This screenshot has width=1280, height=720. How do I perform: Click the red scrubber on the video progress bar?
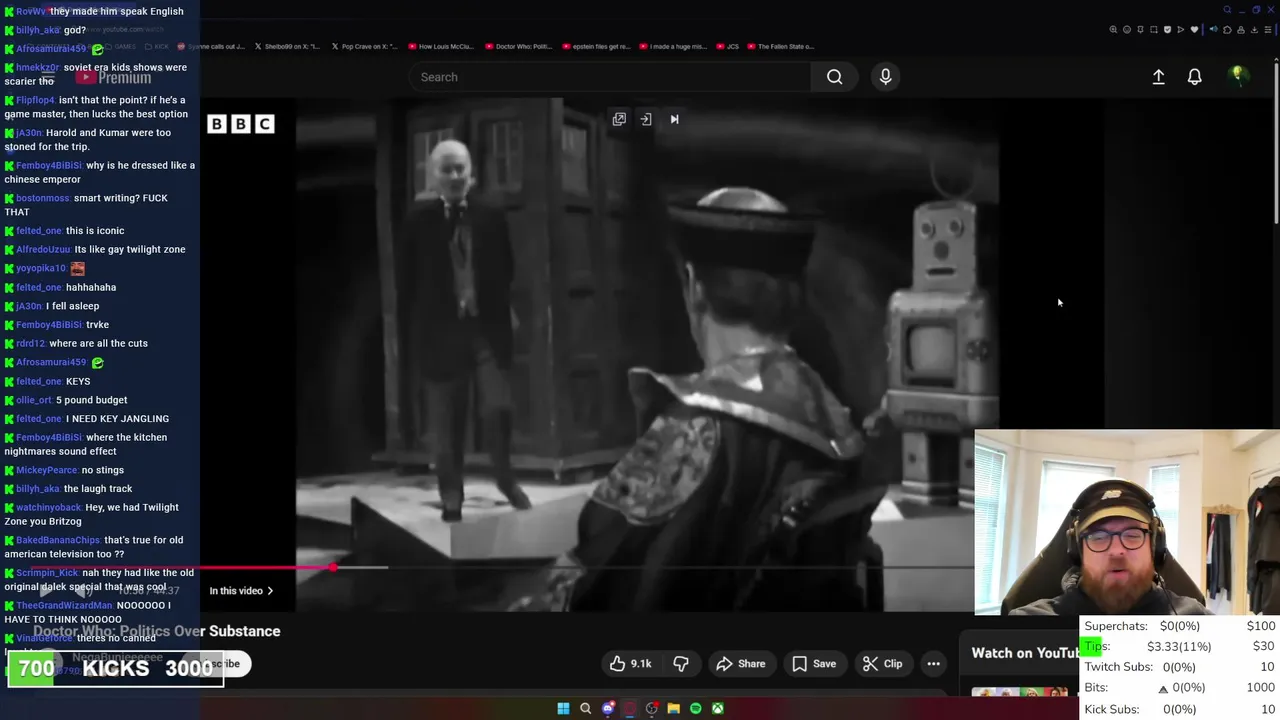pos(333,568)
